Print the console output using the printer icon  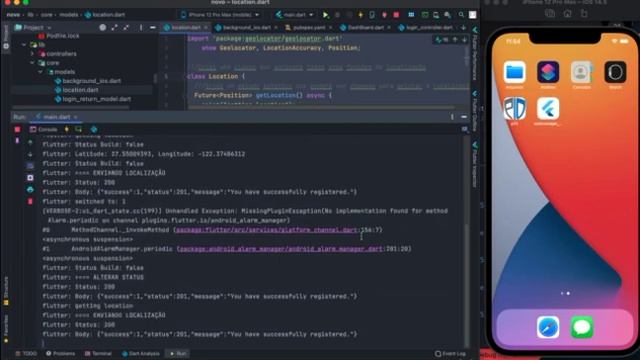pos(30,190)
